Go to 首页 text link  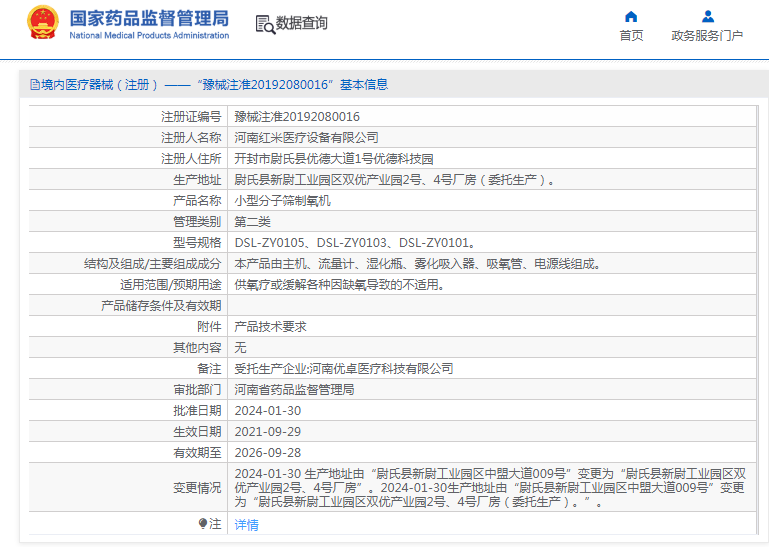point(631,35)
